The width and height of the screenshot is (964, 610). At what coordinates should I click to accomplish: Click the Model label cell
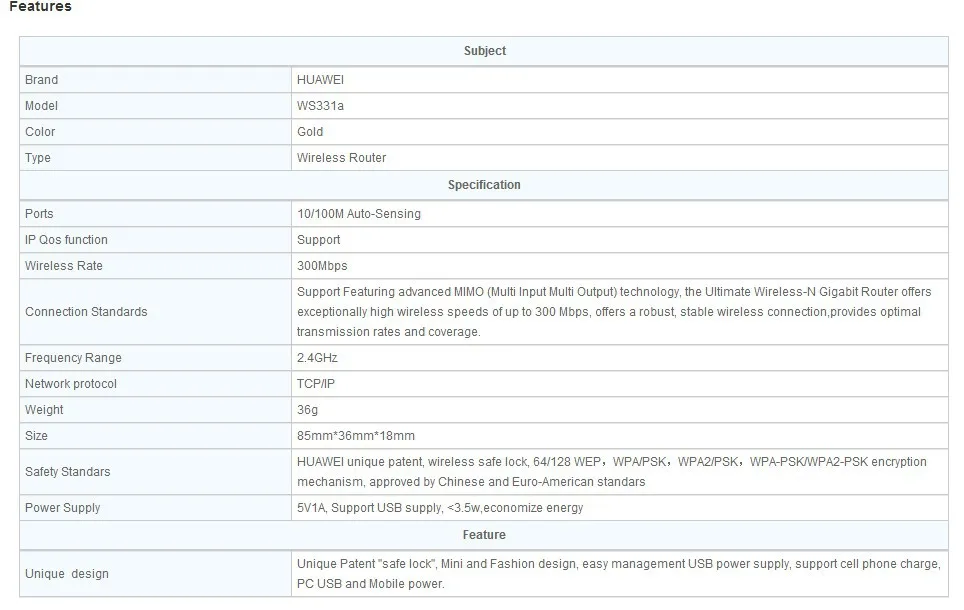41,106
